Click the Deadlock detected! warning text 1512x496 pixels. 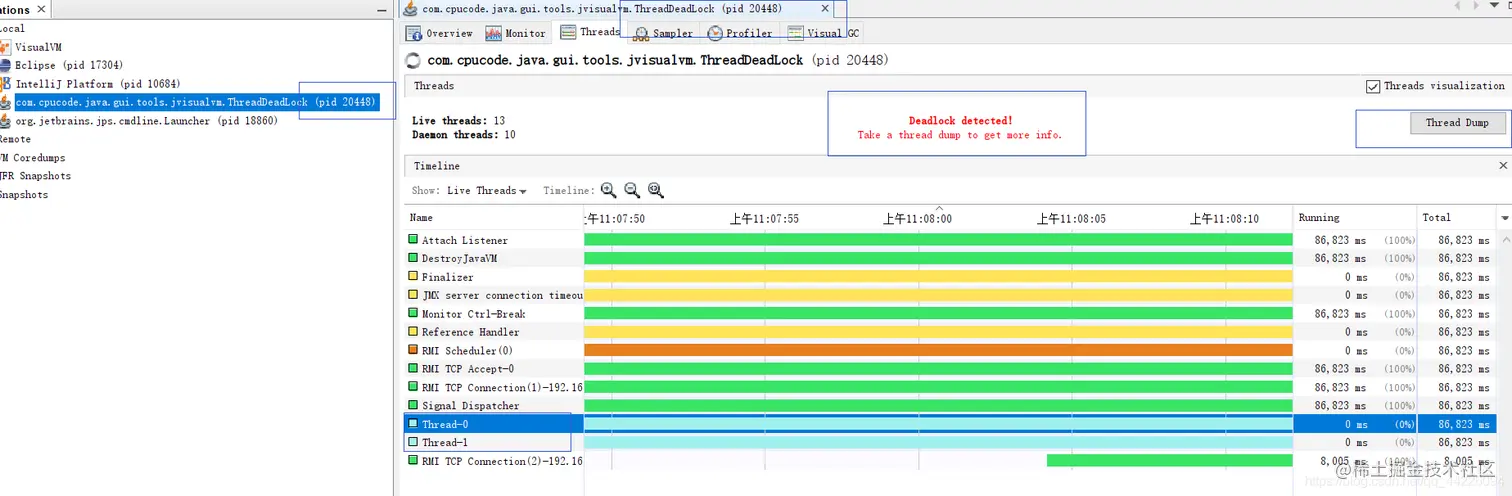pyautogui.click(x=960, y=120)
